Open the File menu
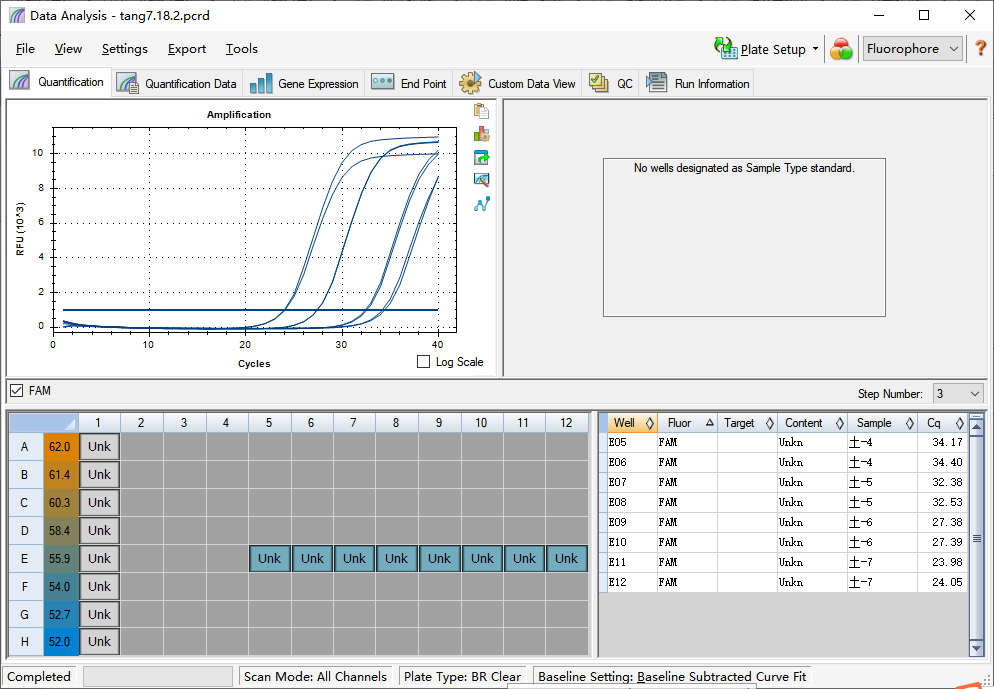The image size is (994, 689). tap(25, 49)
